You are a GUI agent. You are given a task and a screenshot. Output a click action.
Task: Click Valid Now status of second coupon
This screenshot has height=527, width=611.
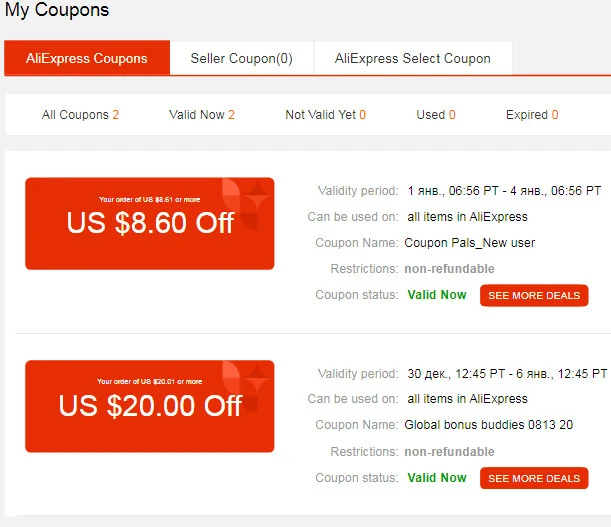click(437, 477)
